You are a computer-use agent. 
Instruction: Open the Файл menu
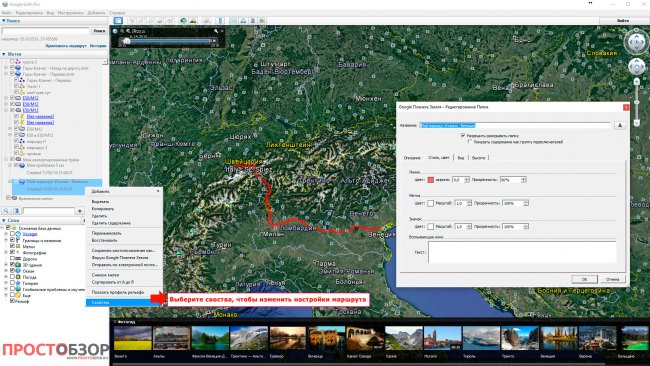click(x=7, y=13)
